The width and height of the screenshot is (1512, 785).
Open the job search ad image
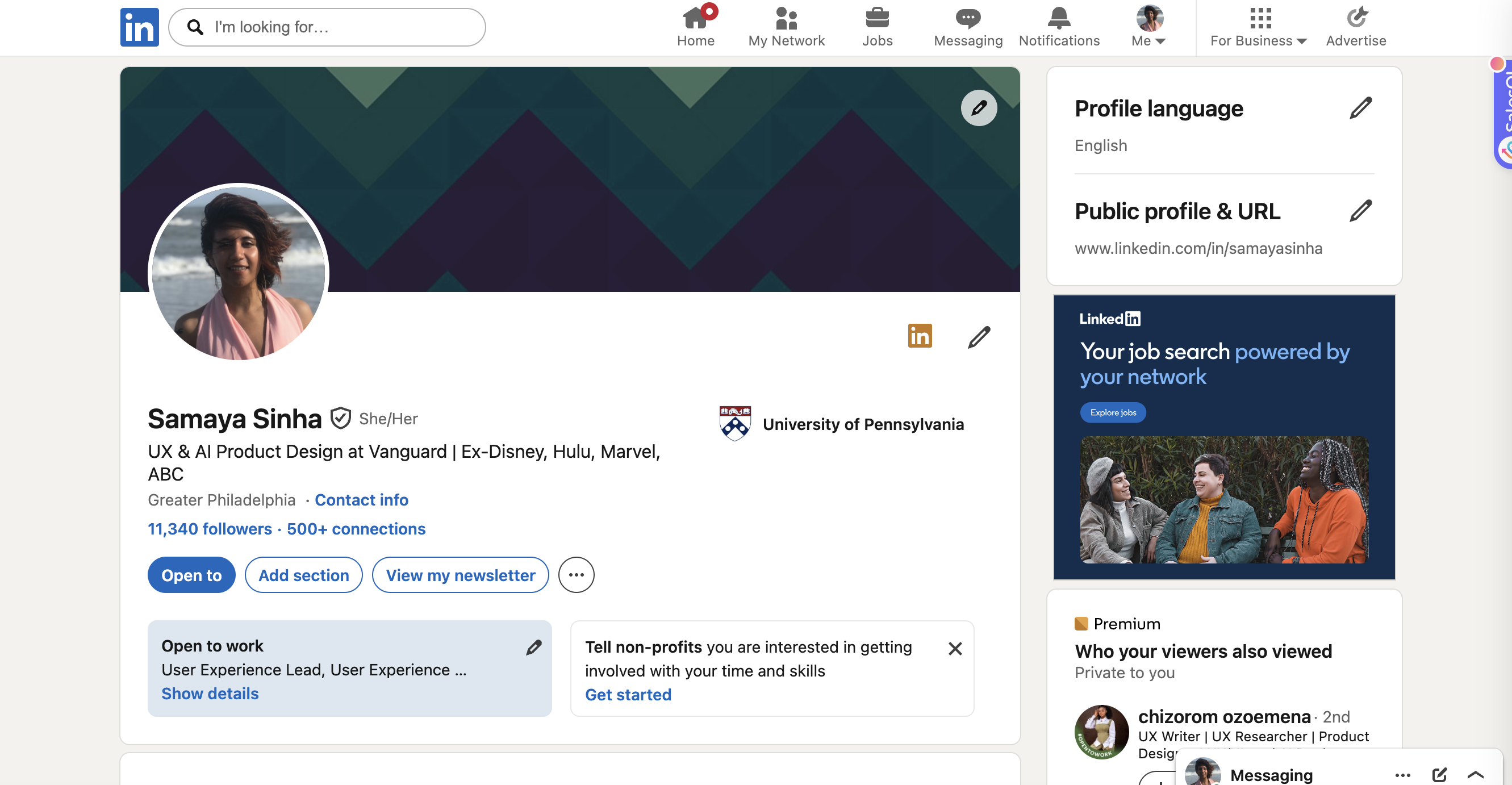[x=1225, y=500]
